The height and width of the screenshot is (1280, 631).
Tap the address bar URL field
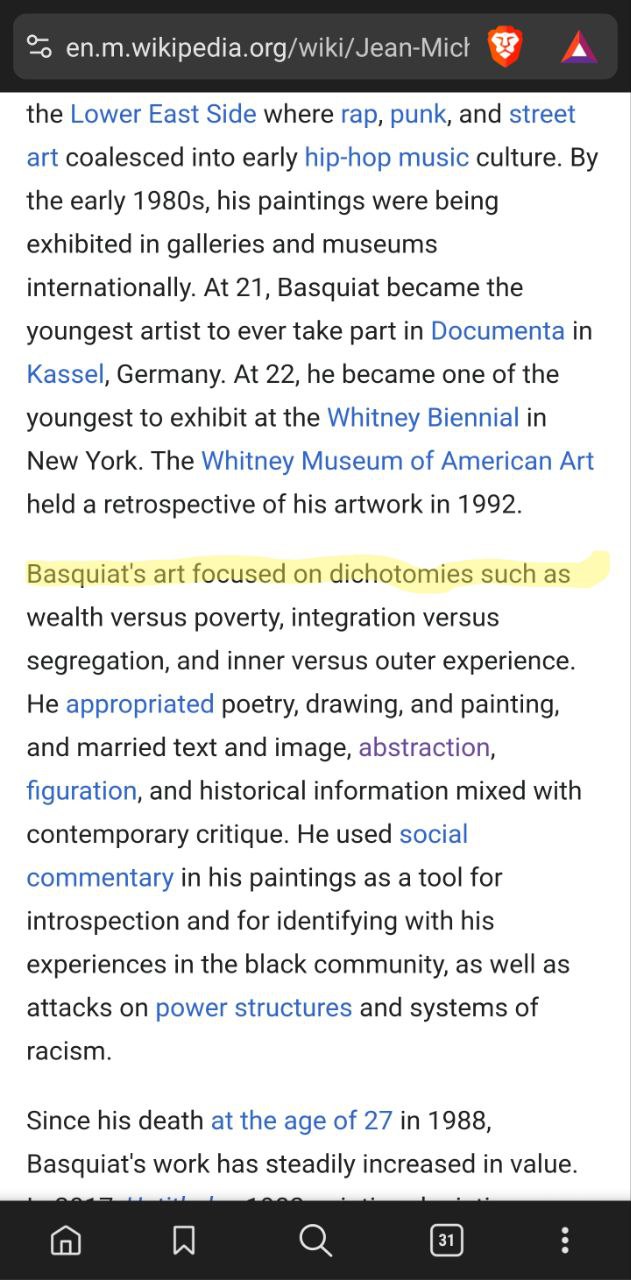pyautogui.click(x=267, y=47)
